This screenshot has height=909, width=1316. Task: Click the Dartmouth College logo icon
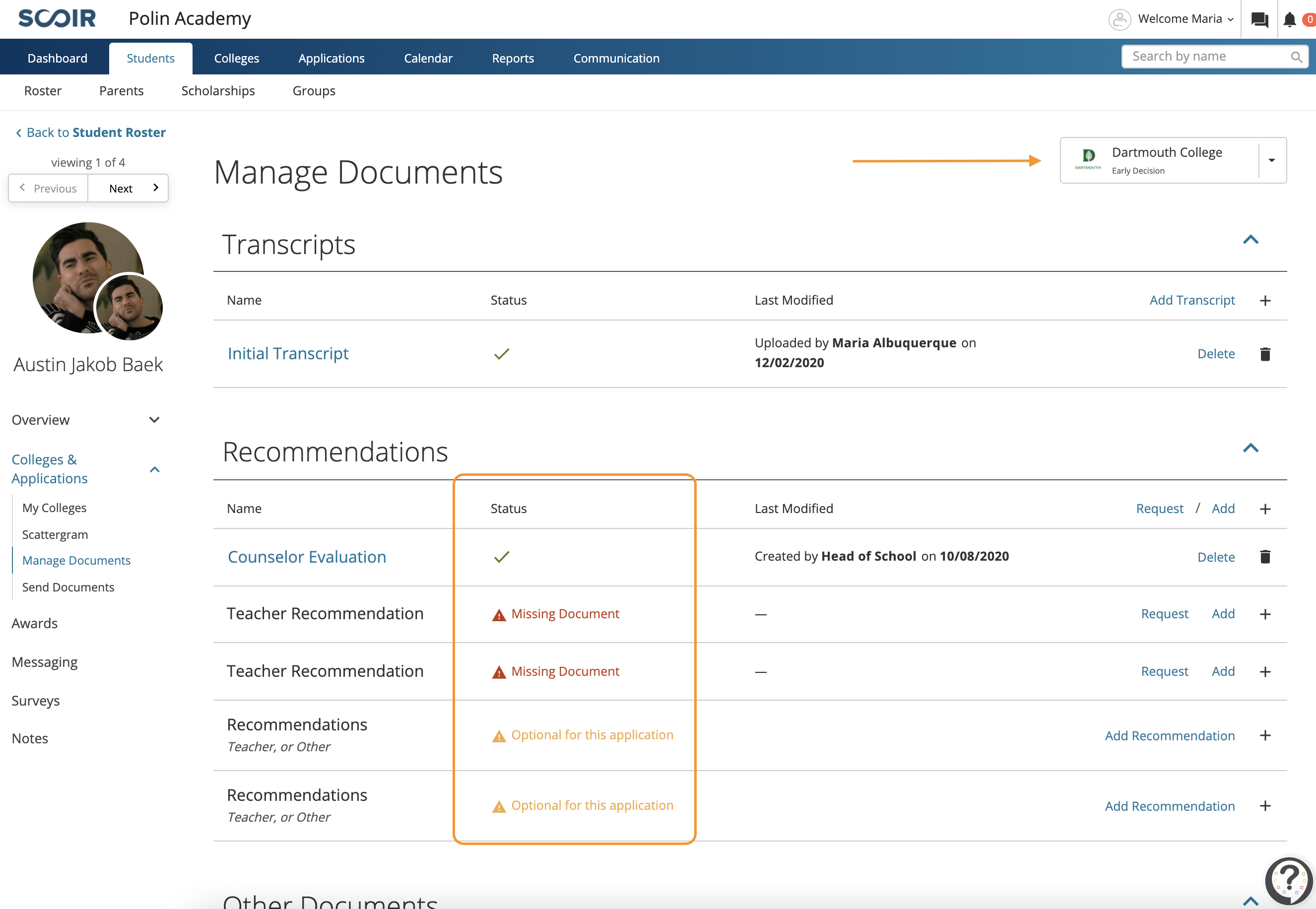[x=1088, y=159]
